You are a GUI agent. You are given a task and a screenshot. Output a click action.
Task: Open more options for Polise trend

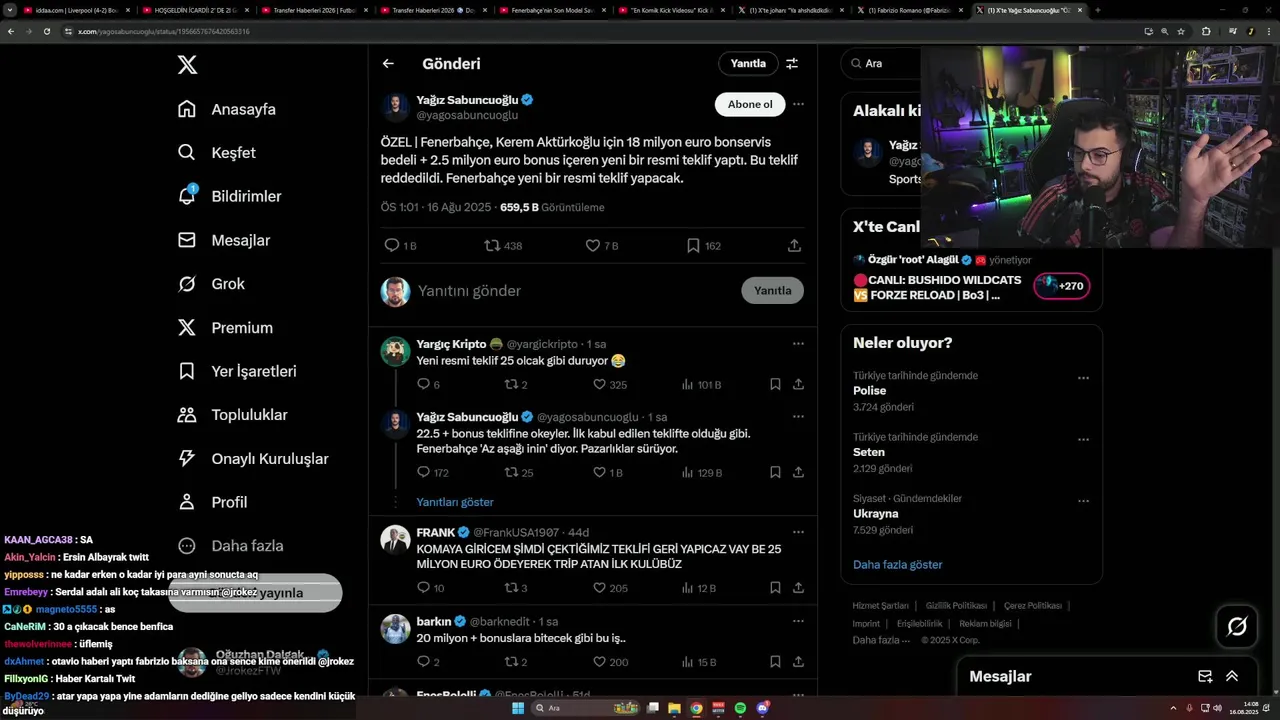point(1083,378)
